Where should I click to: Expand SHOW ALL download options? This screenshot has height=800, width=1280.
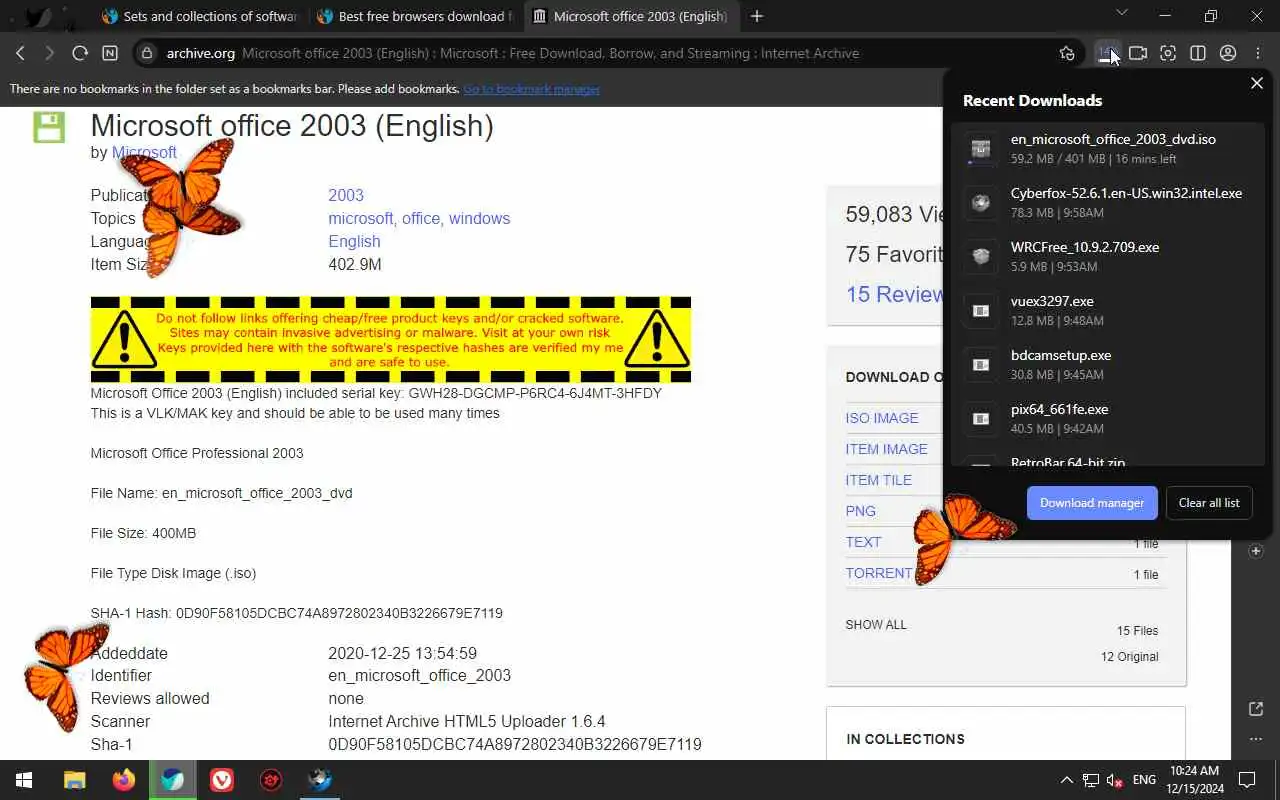point(876,625)
